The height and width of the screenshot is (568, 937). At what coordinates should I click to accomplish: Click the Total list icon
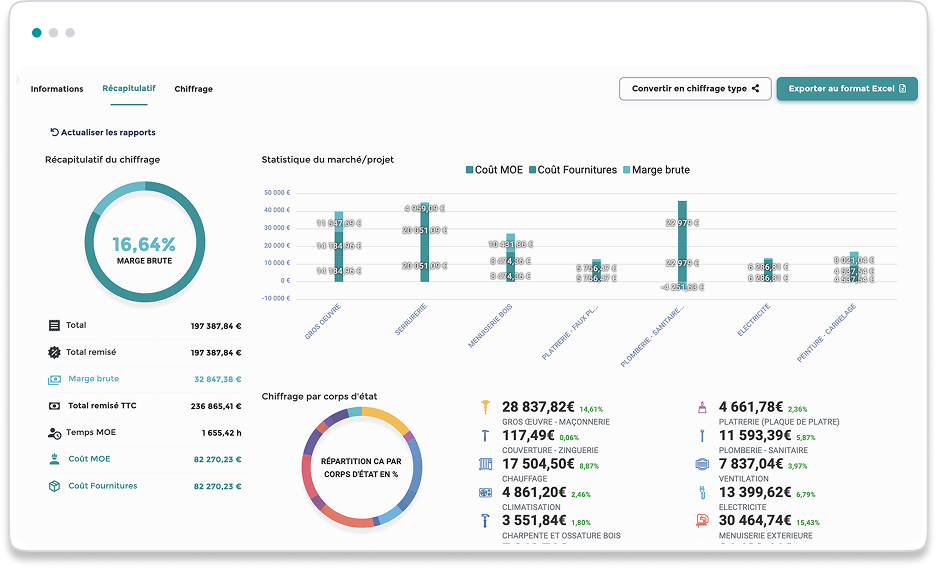[x=54, y=326]
